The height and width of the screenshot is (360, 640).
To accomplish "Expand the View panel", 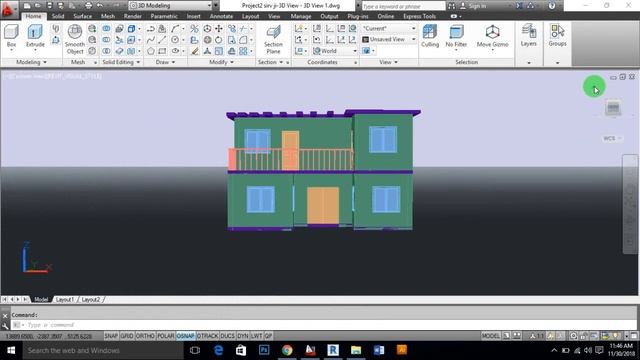I will pos(389,62).
